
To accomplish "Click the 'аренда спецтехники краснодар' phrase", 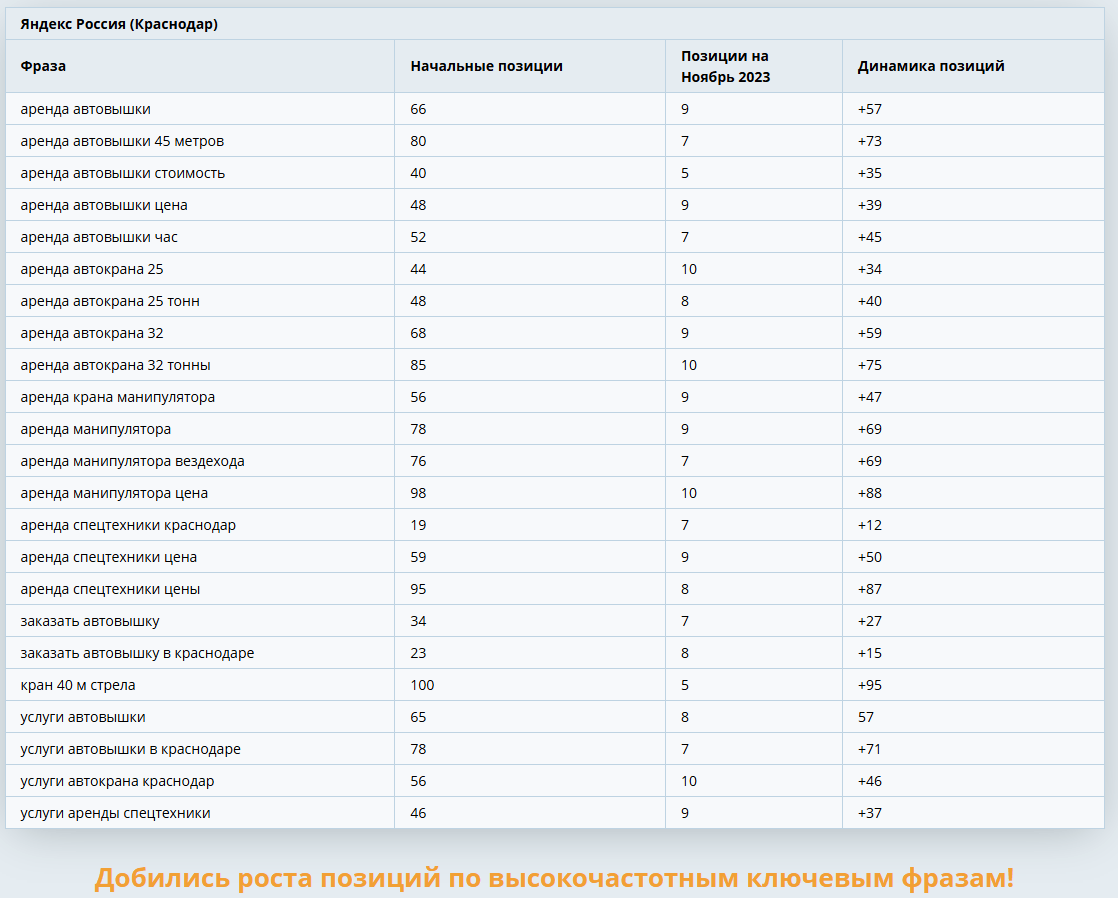I will (x=128, y=526).
